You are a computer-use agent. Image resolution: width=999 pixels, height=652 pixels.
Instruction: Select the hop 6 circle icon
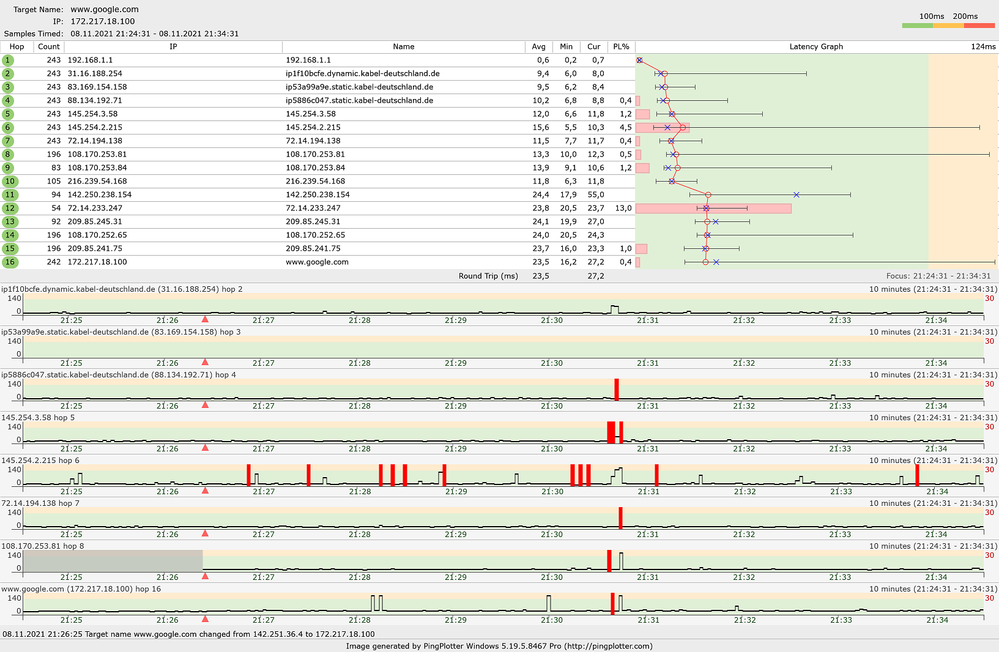(x=8, y=127)
